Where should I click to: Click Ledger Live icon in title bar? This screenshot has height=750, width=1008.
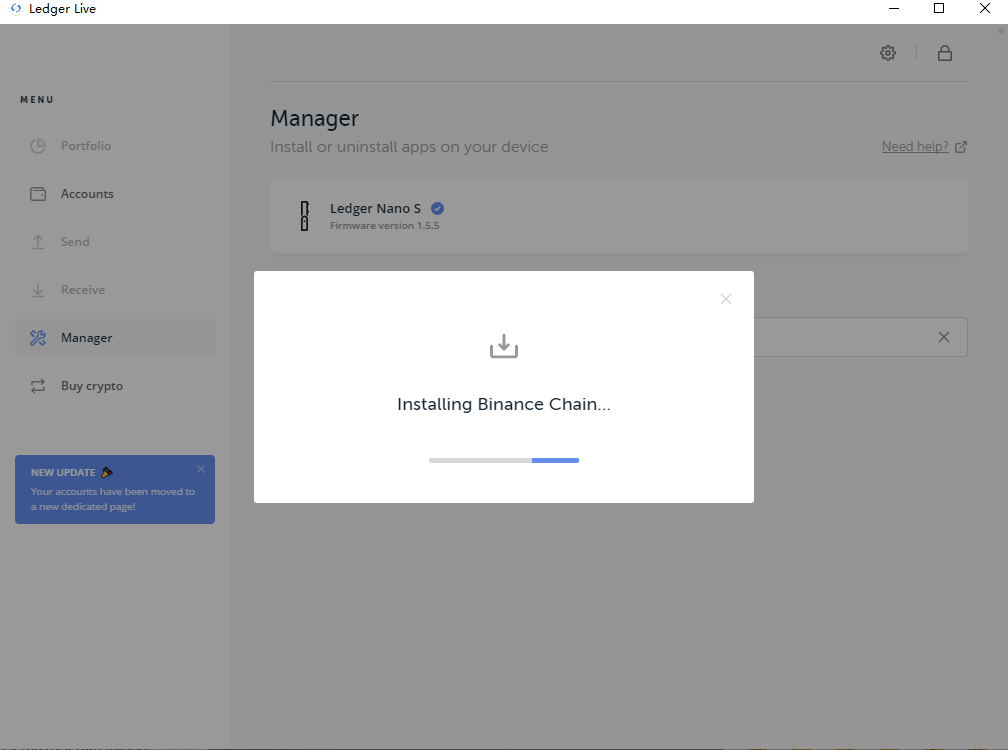coord(15,9)
